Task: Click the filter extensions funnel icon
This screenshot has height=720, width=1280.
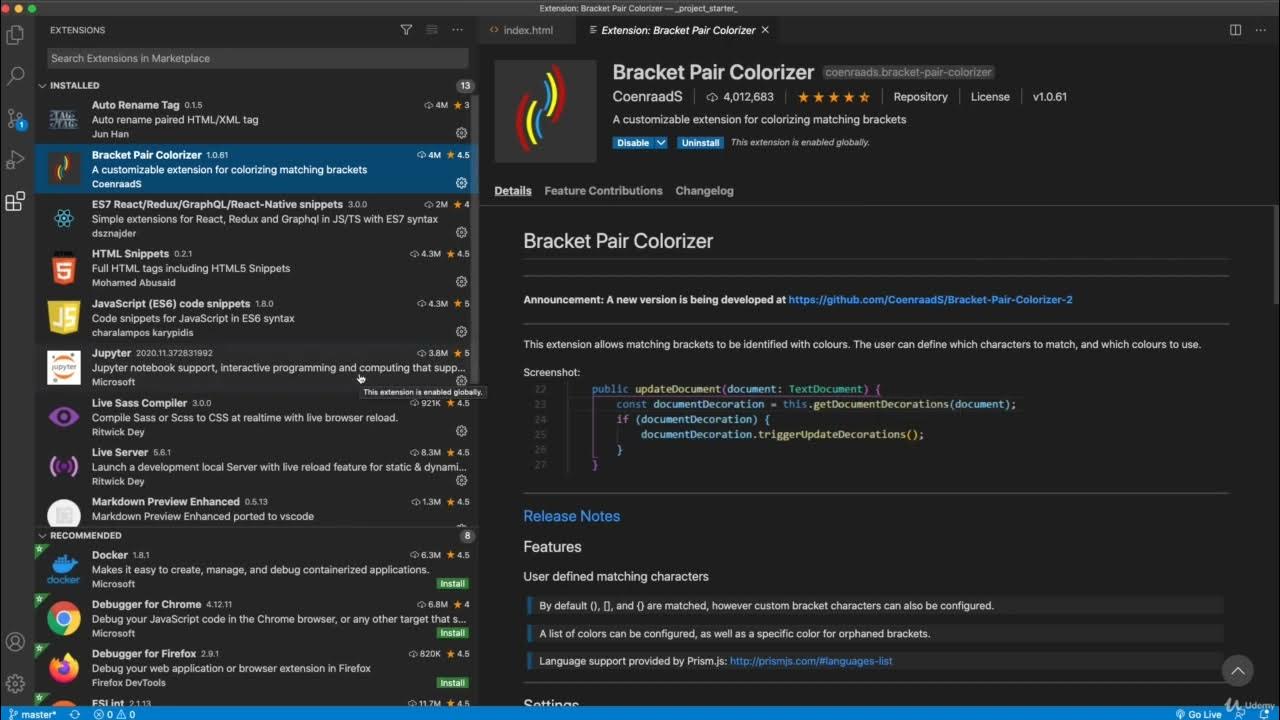Action: [x=406, y=30]
